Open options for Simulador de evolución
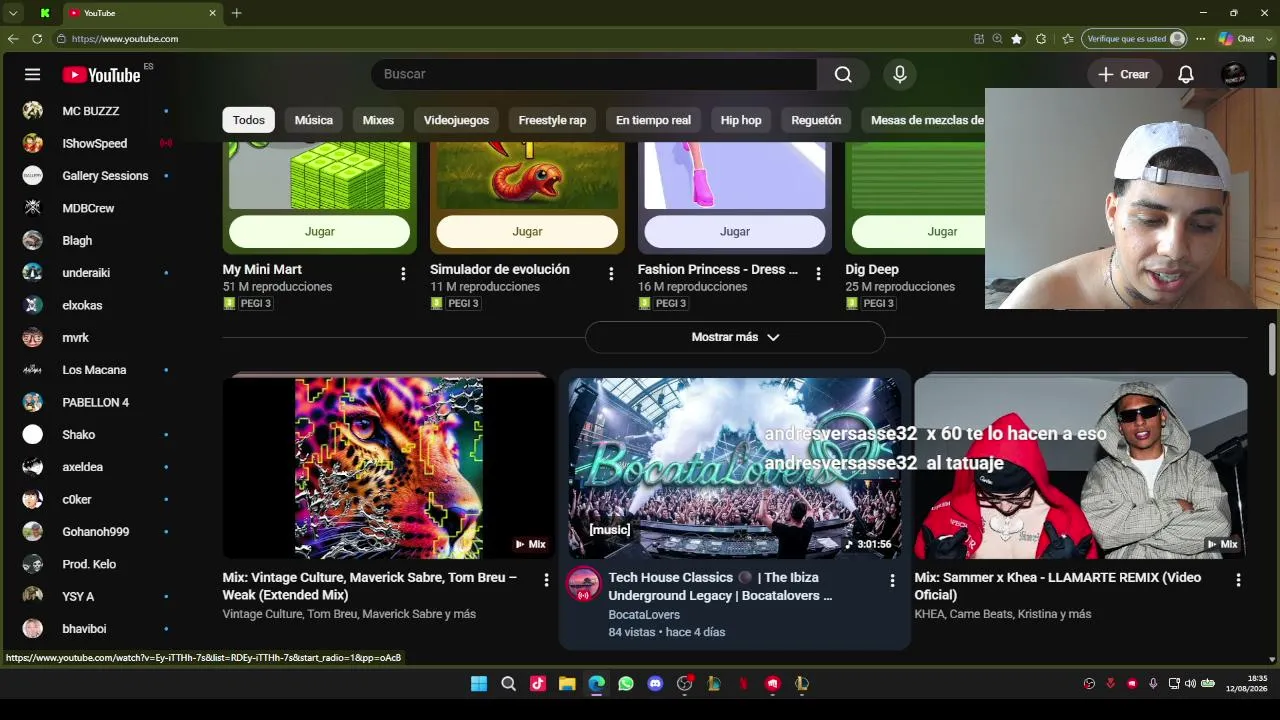Image resolution: width=1280 pixels, height=720 pixels. [x=611, y=273]
